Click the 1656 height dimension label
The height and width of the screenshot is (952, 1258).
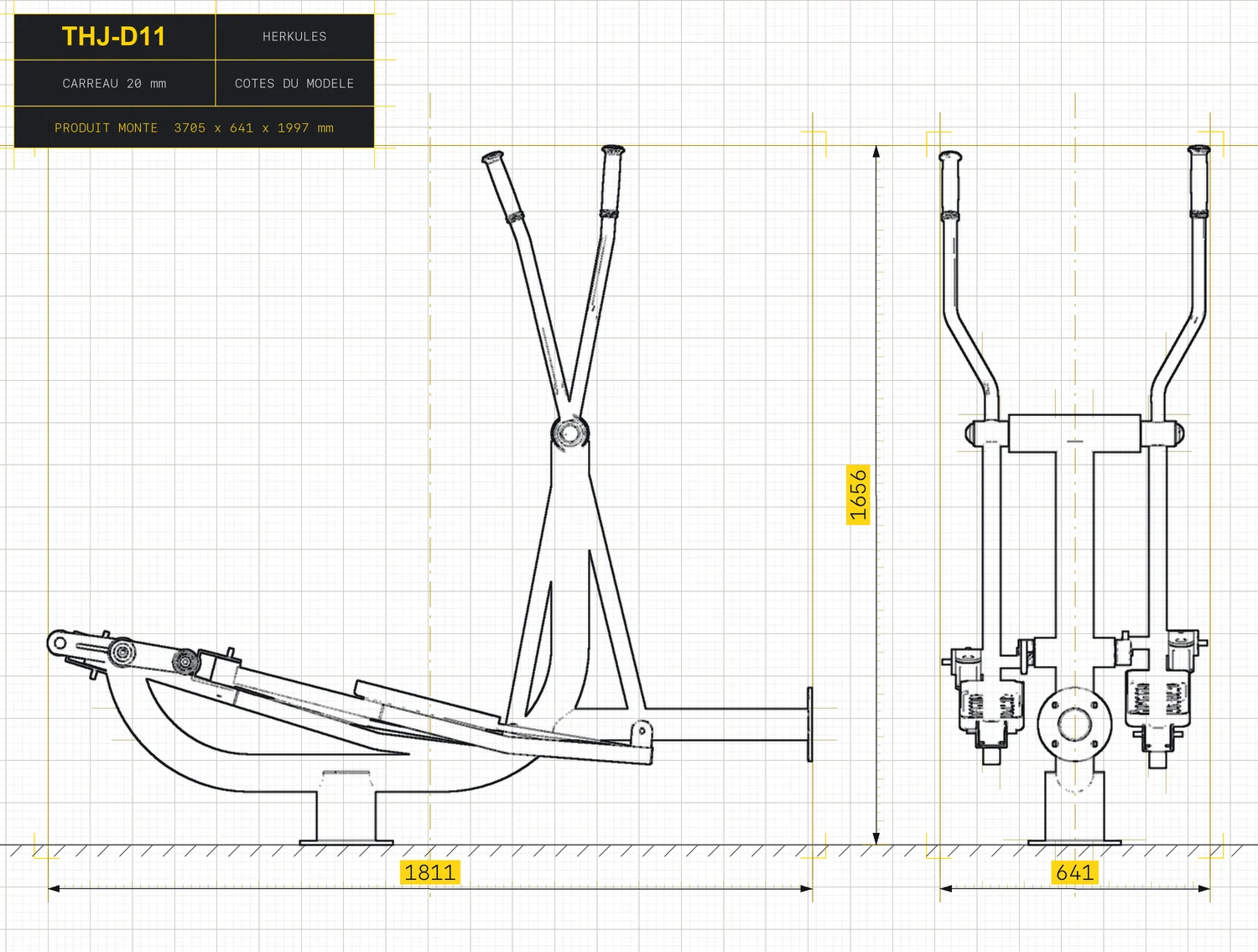858,495
